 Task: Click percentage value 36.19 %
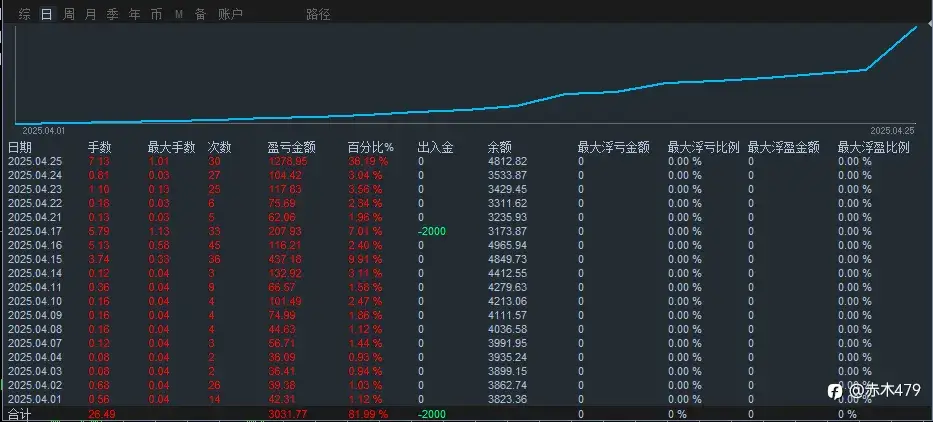(368, 161)
